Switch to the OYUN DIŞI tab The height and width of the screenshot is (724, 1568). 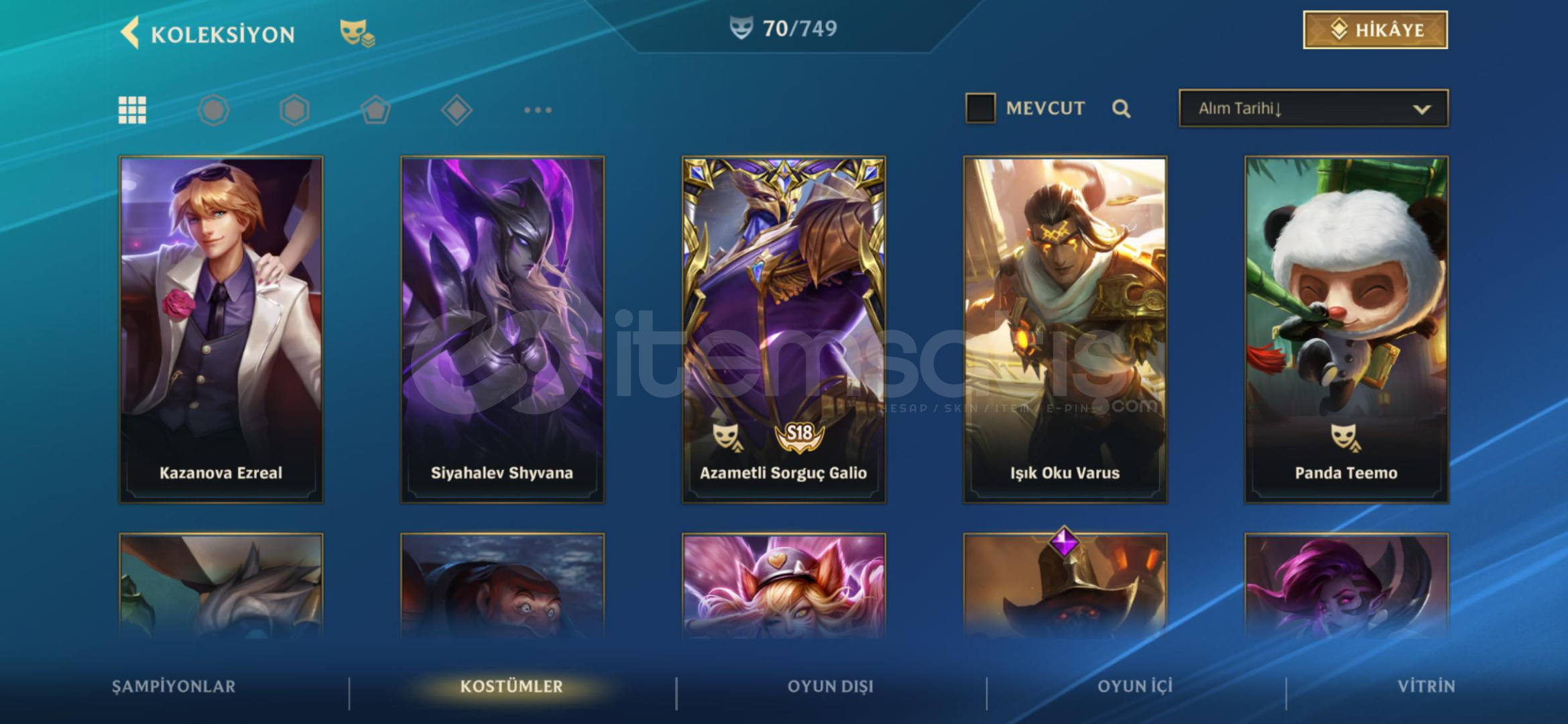click(x=830, y=686)
